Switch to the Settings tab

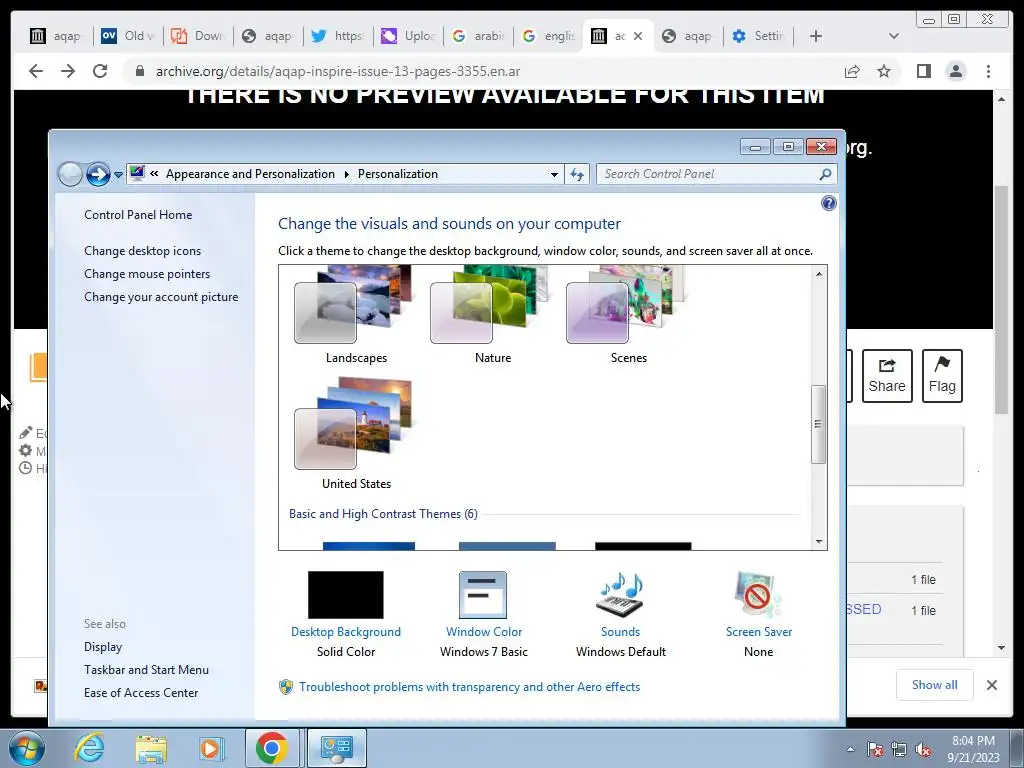tap(759, 36)
